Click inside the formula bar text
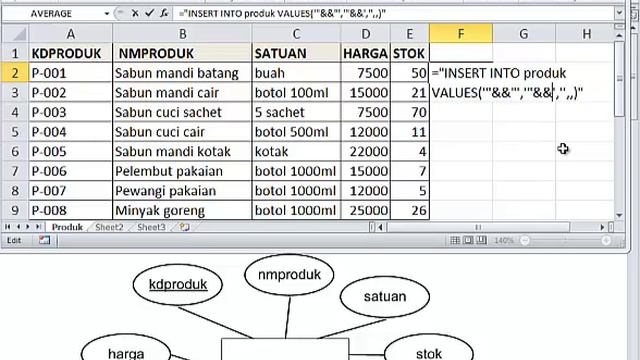This screenshot has width=640, height=360. (282, 13)
